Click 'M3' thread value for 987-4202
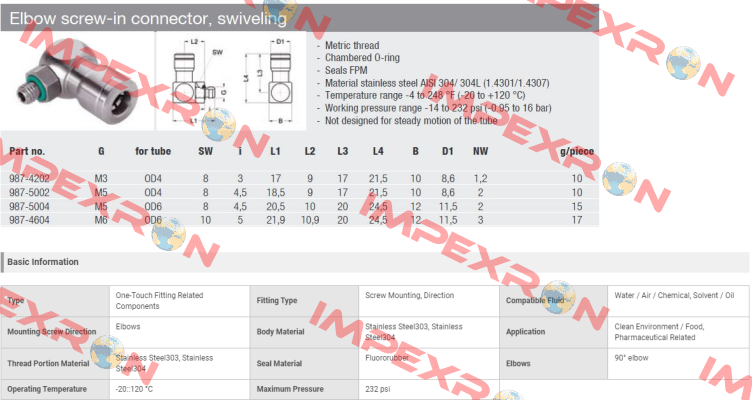This screenshot has width=752, height=400. tap(101, 178)
